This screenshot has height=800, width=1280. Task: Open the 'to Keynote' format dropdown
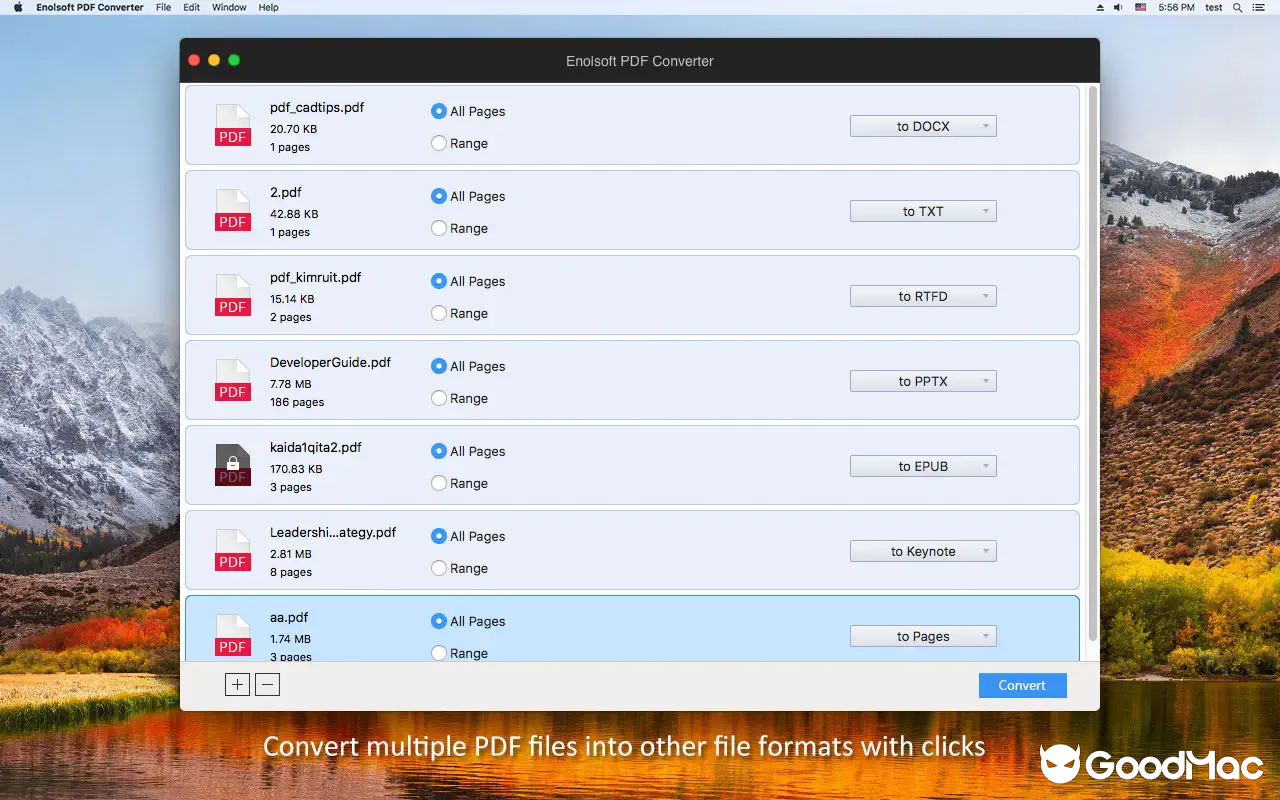coord(922,550)
